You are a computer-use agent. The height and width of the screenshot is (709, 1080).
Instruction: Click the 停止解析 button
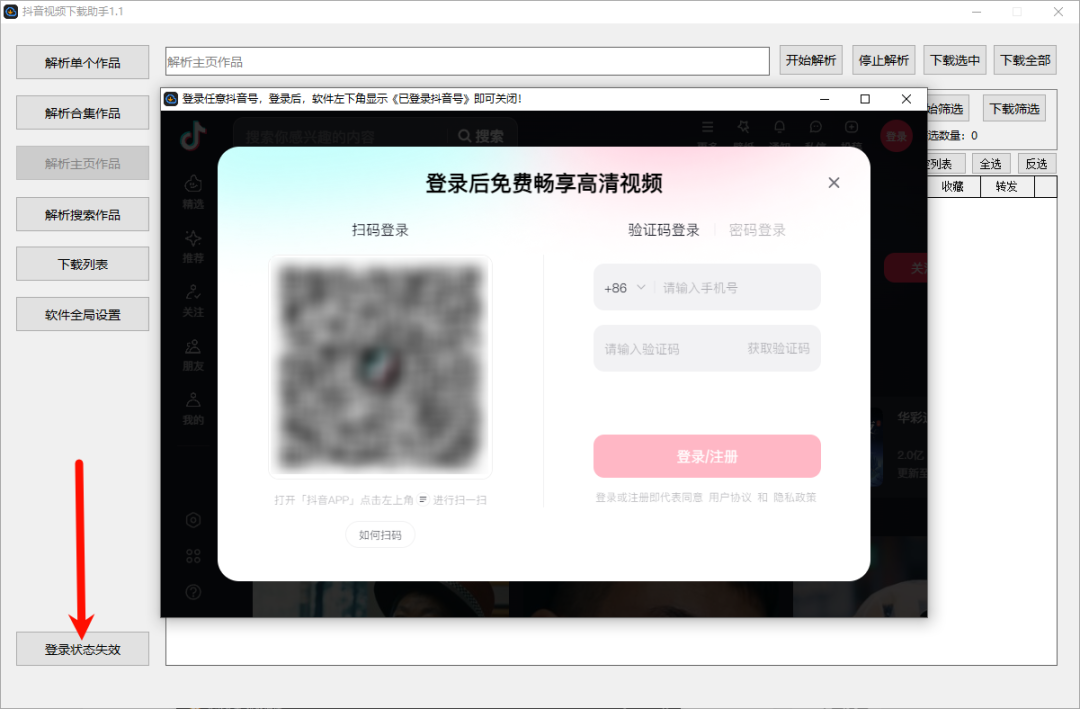[x=884, y=60]
